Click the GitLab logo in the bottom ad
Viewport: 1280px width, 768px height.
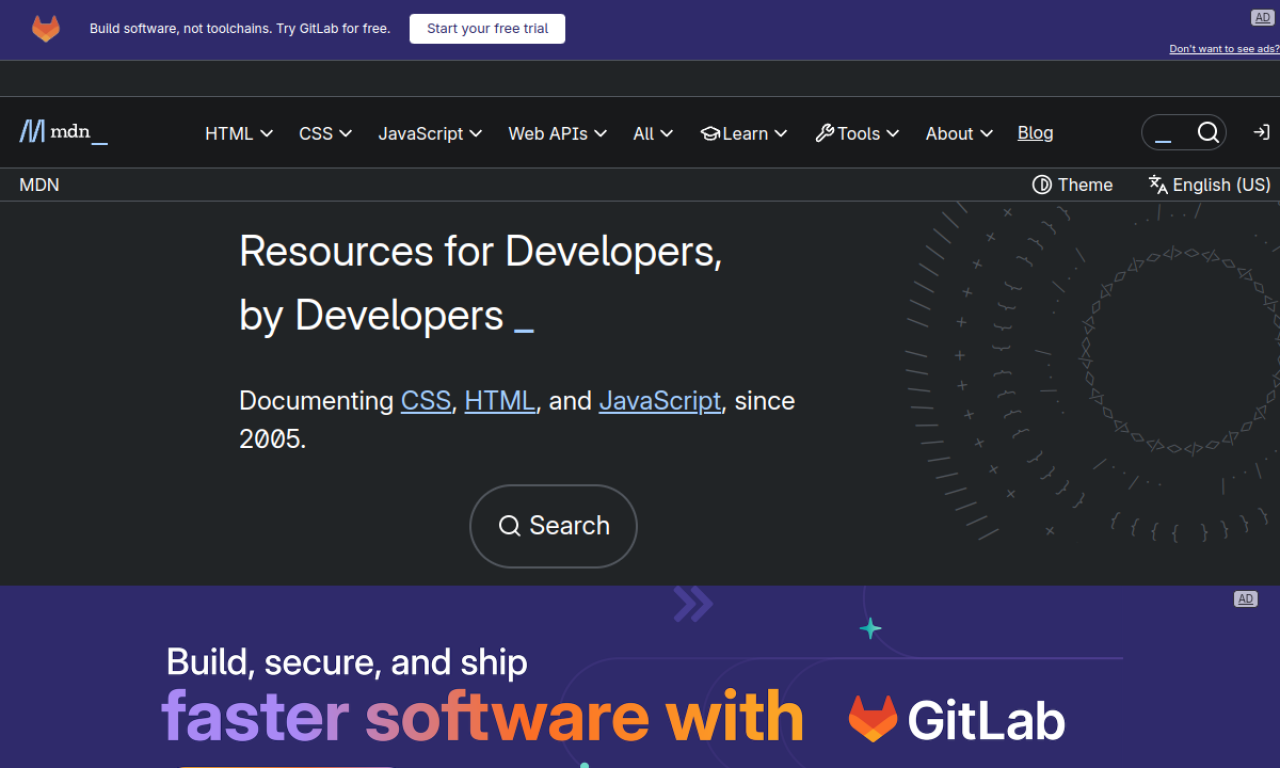coord(956,719)
